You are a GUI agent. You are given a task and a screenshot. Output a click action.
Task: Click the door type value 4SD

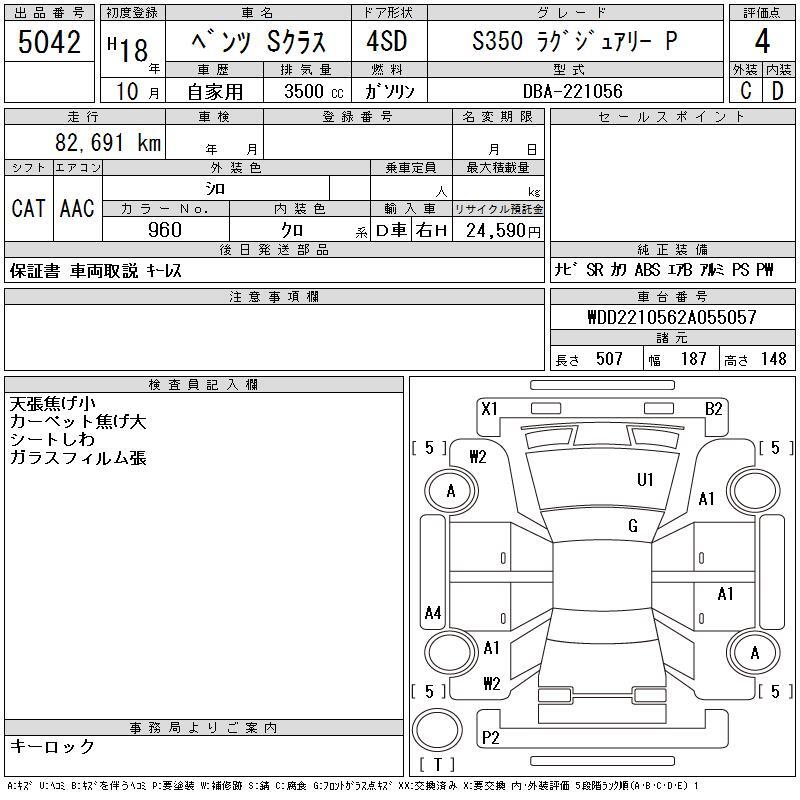pos(387,41)
